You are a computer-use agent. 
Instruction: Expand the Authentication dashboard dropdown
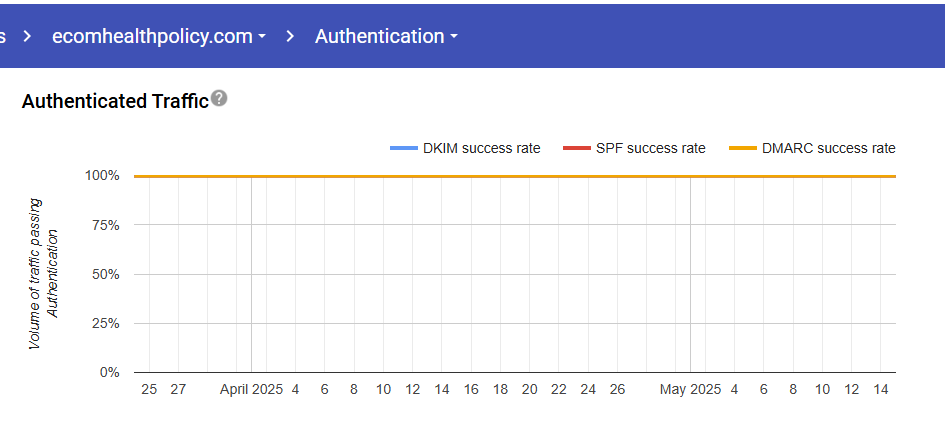(x=386, y=36)
